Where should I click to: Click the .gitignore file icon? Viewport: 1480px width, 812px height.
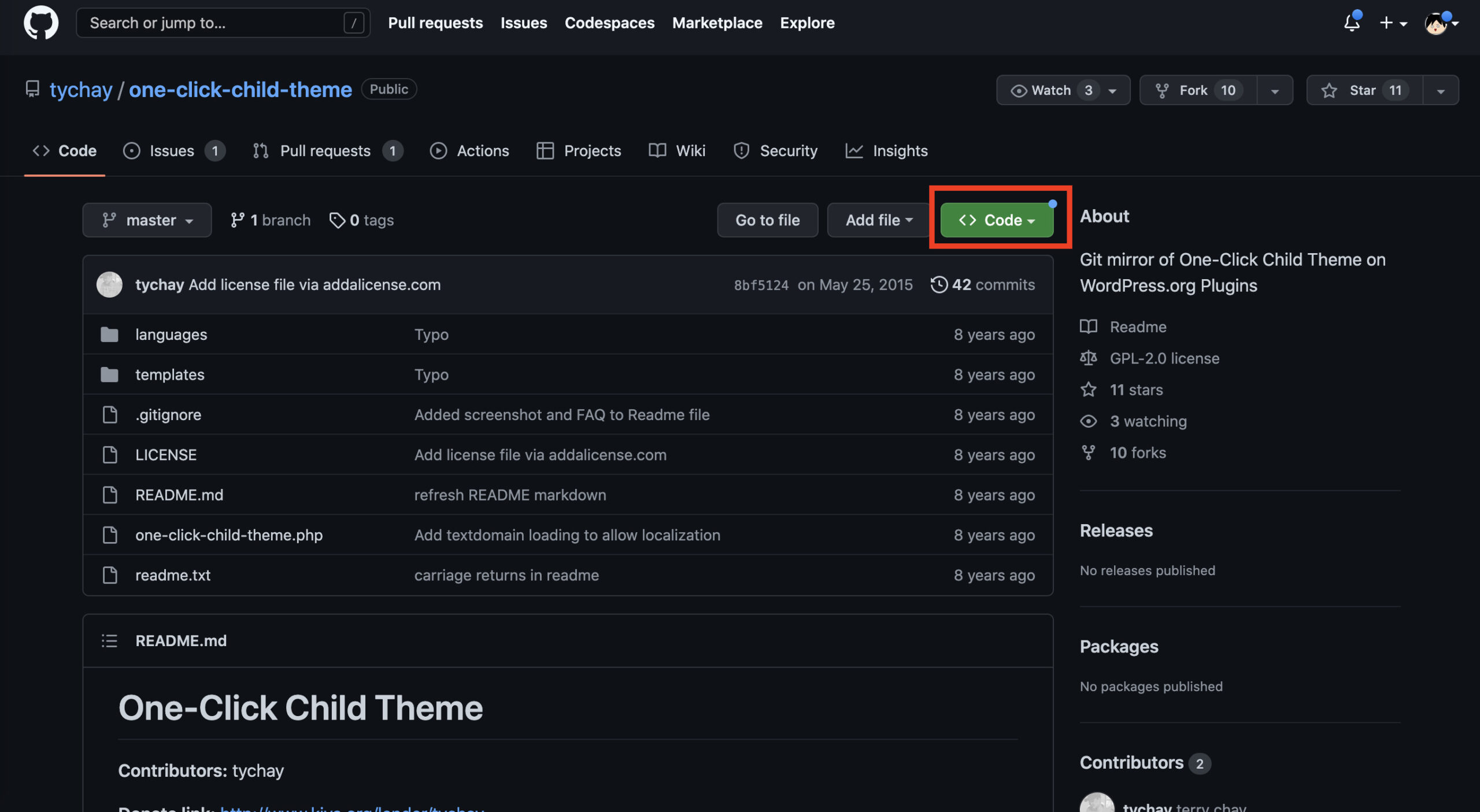(x=109, y=414)
